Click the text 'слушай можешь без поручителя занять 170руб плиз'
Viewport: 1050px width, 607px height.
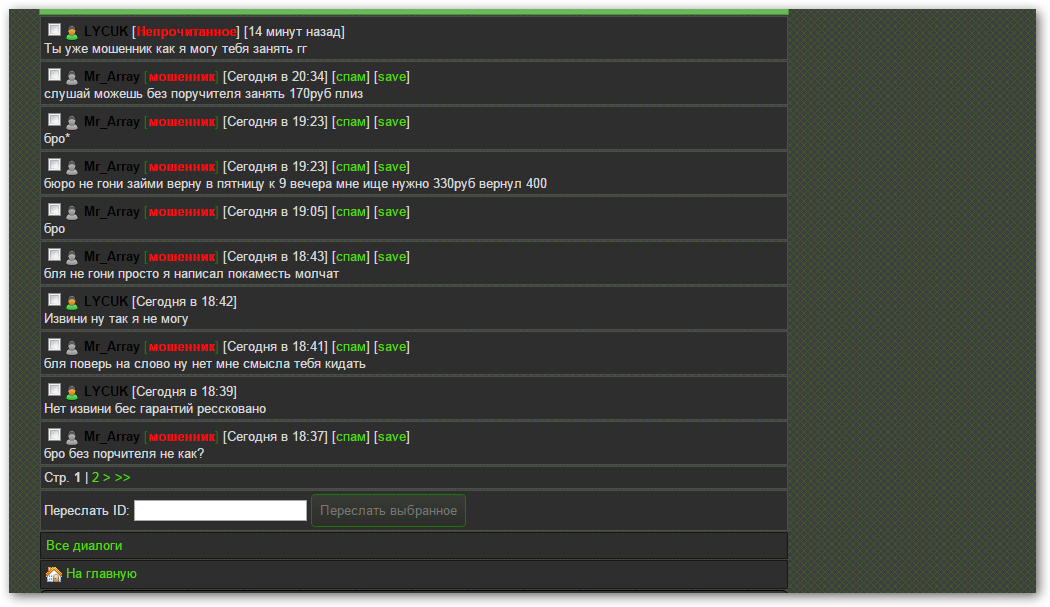(x=204, y=94)
